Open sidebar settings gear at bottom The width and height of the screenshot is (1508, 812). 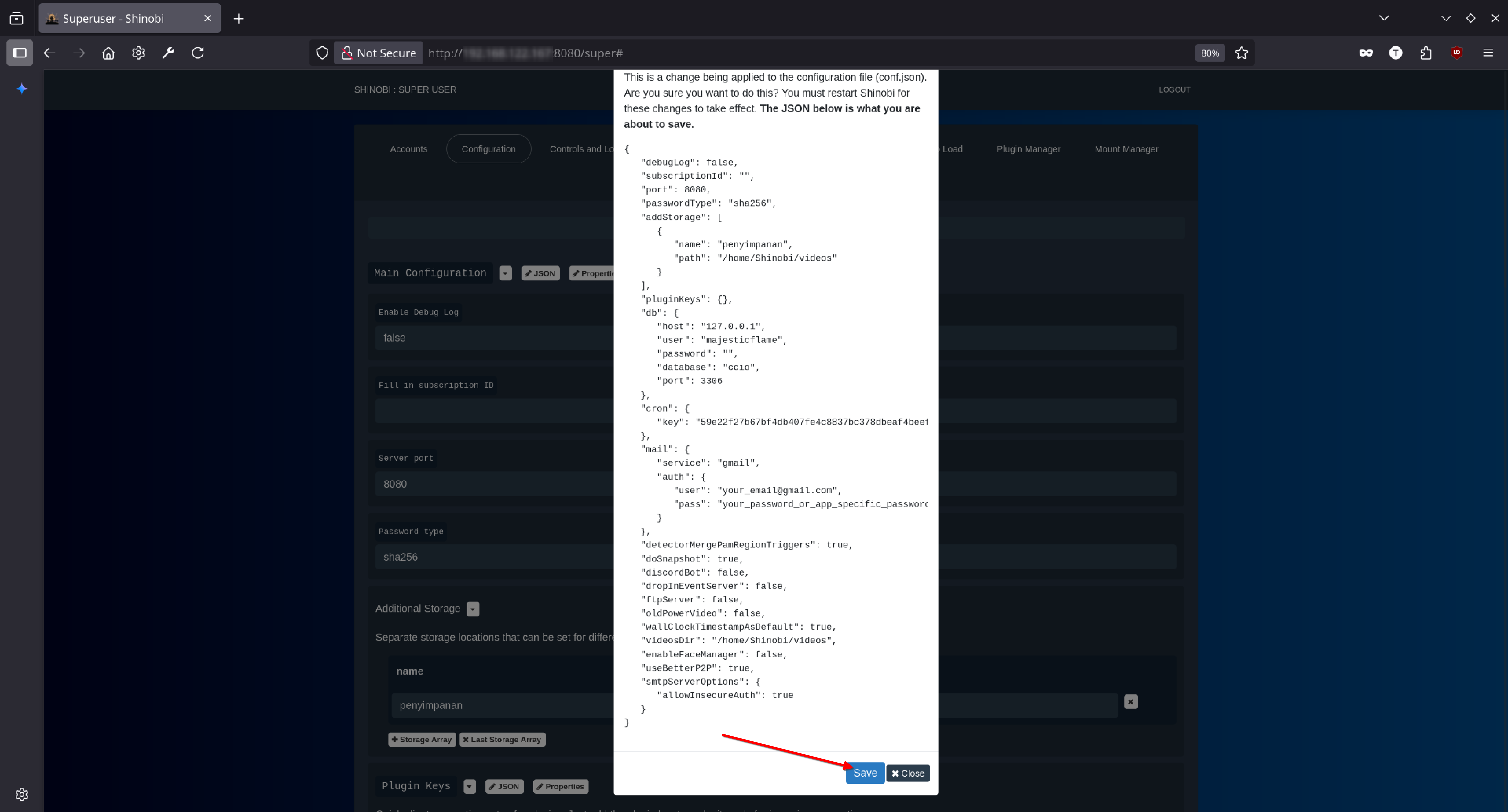(x=22, y=795)
